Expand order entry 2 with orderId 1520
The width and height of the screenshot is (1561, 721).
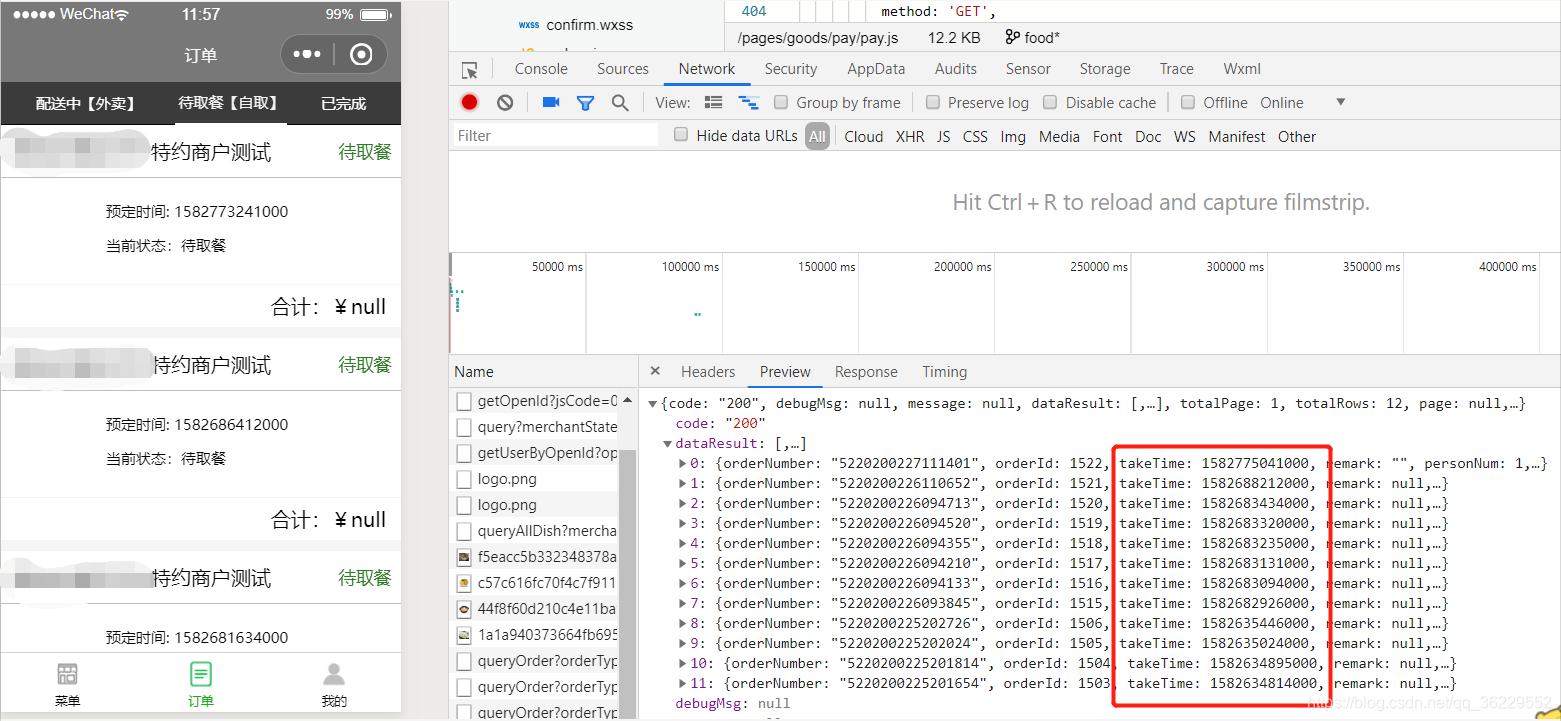(683, 504)
